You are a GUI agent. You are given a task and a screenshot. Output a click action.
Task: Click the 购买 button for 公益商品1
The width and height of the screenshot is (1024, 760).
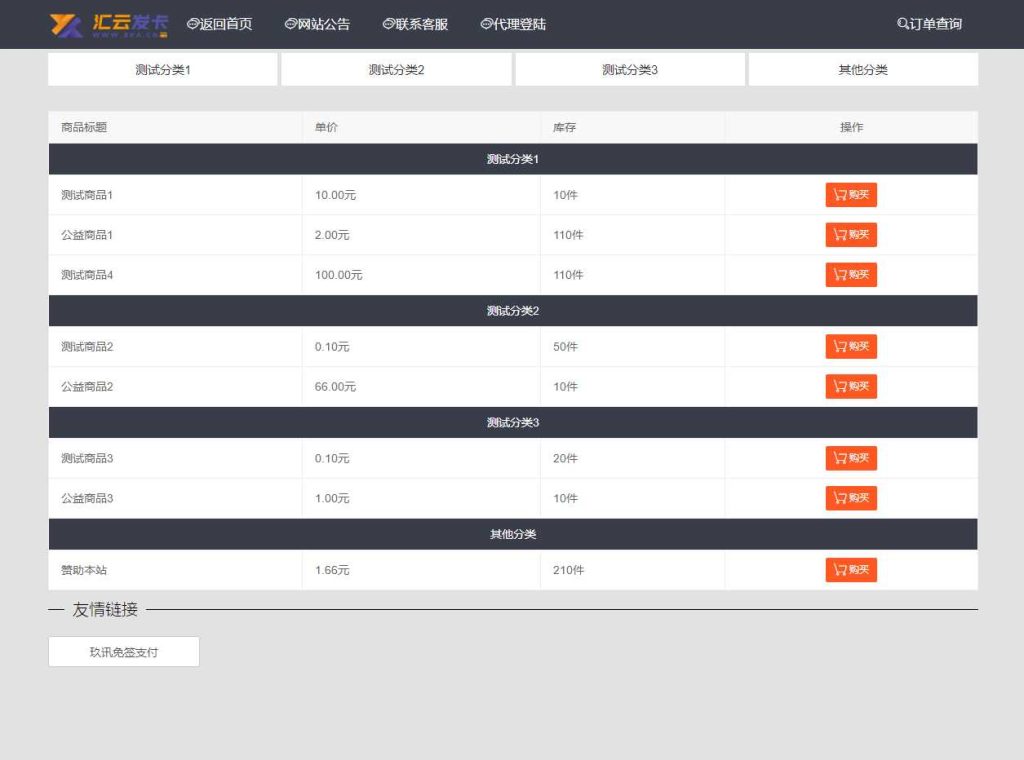(851, 235)
